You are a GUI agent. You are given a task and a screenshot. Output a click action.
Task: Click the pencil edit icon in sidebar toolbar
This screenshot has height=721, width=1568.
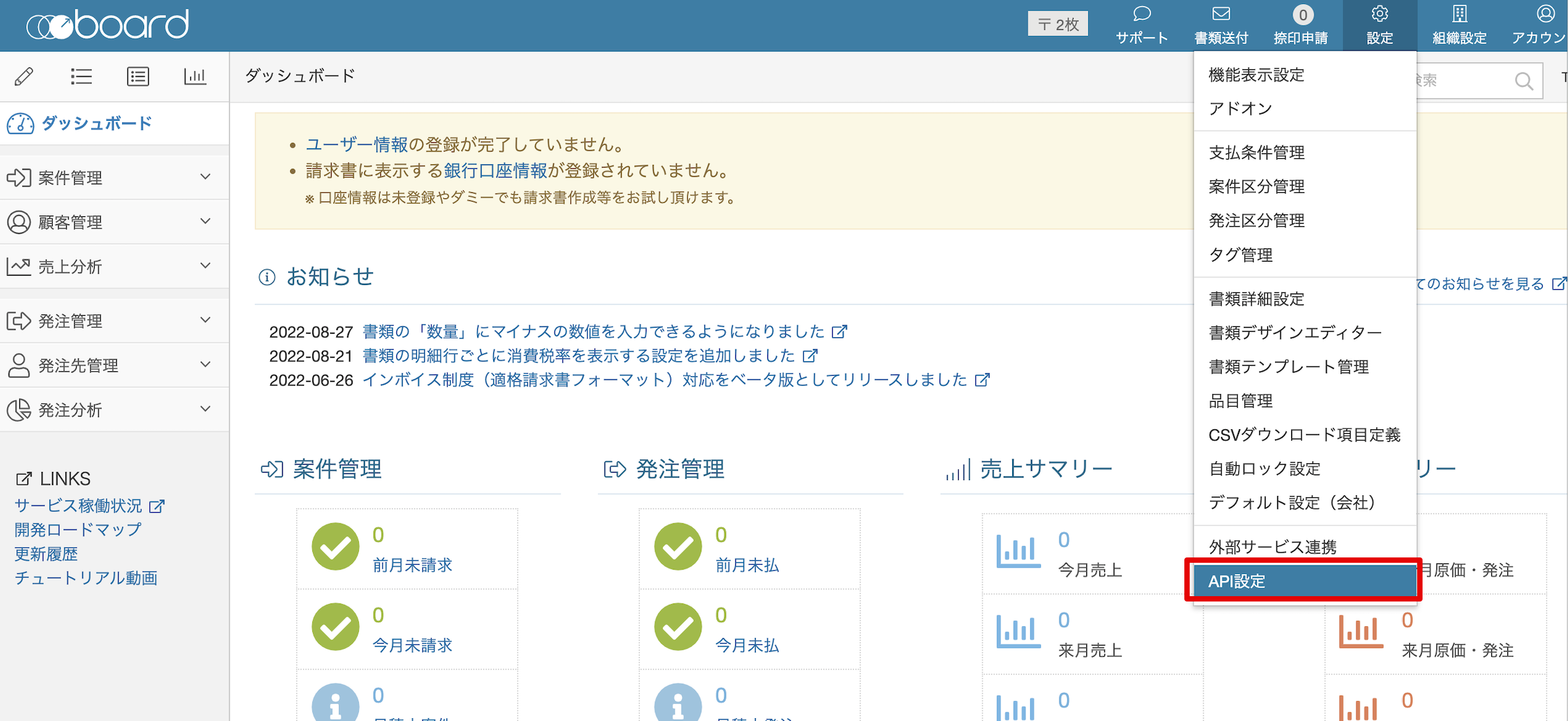tap(24, 77)
